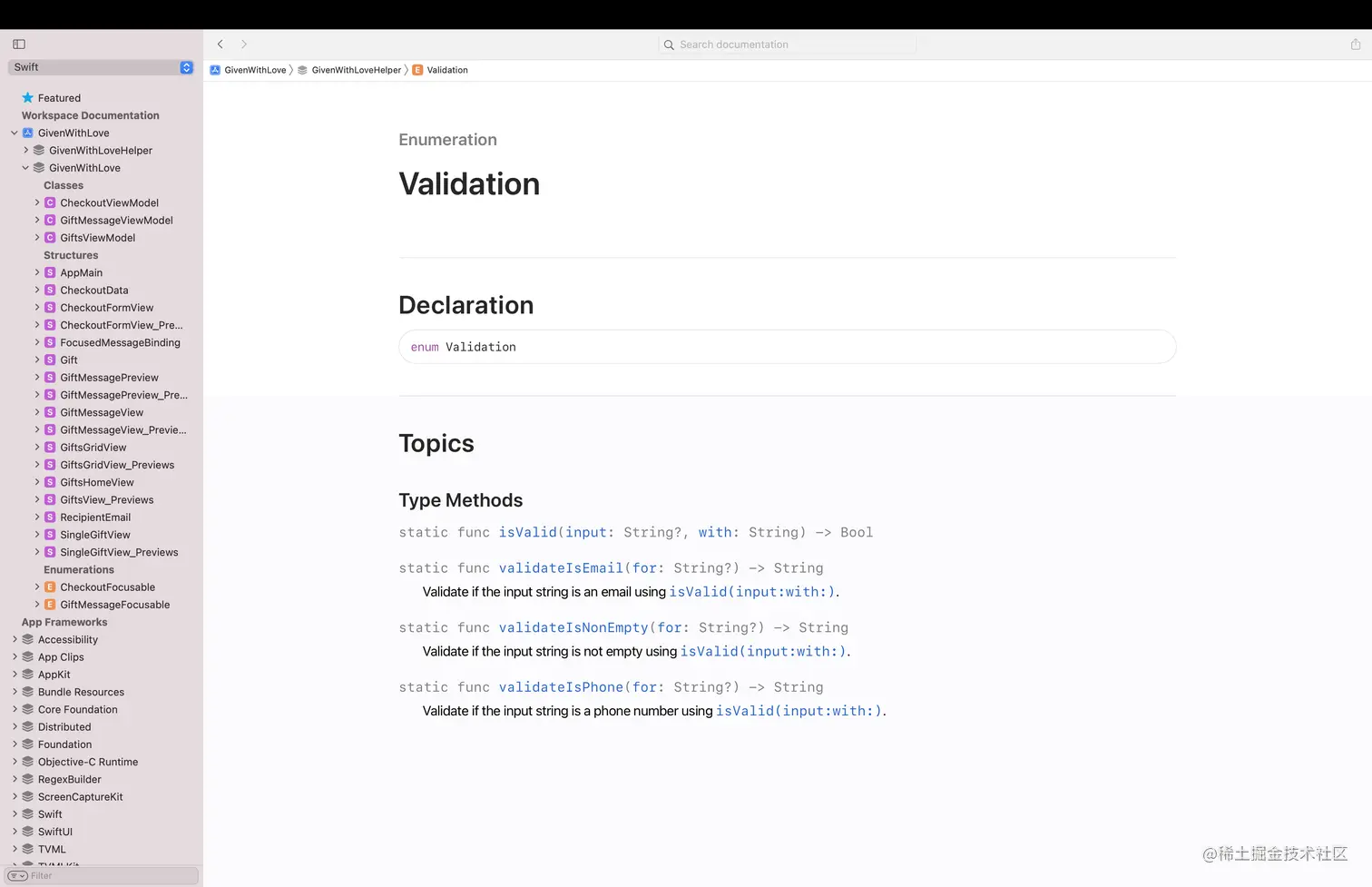
Task: Collapse the GivenWithLove workspace tree
Action: (x=15, y=133)
